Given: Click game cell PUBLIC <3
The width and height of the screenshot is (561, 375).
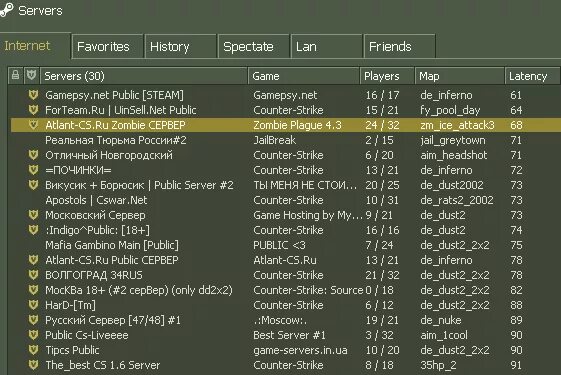Looking at the screenshot, I should pyautogui.click(x=279, y=245).
